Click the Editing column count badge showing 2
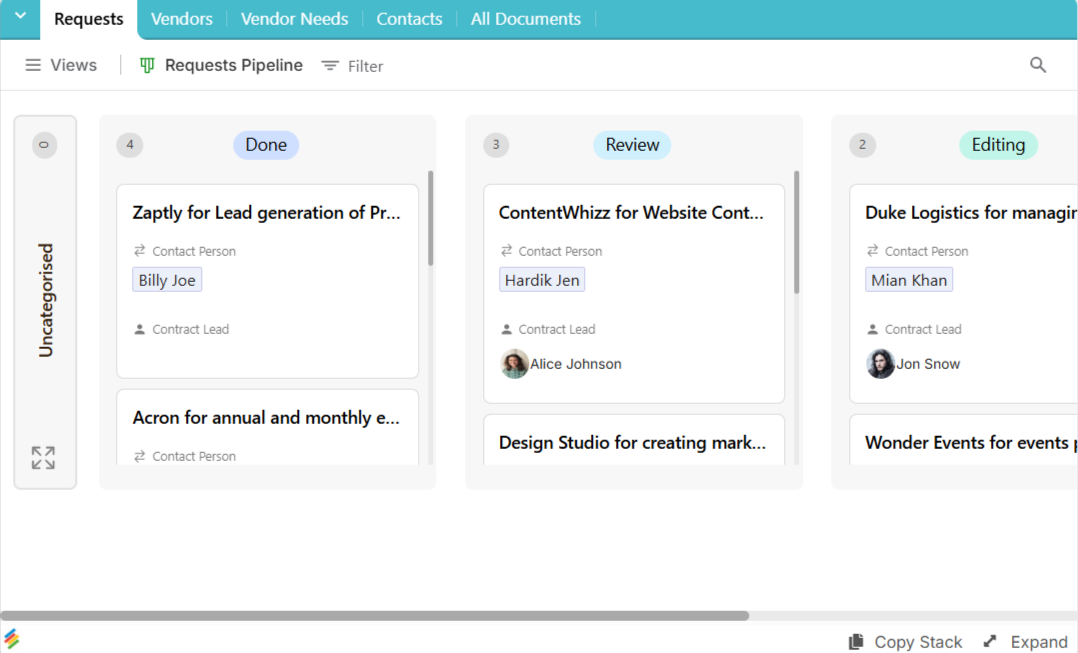Image resolution: width=1078 pixels, height=653 pixels. point(862,145)
